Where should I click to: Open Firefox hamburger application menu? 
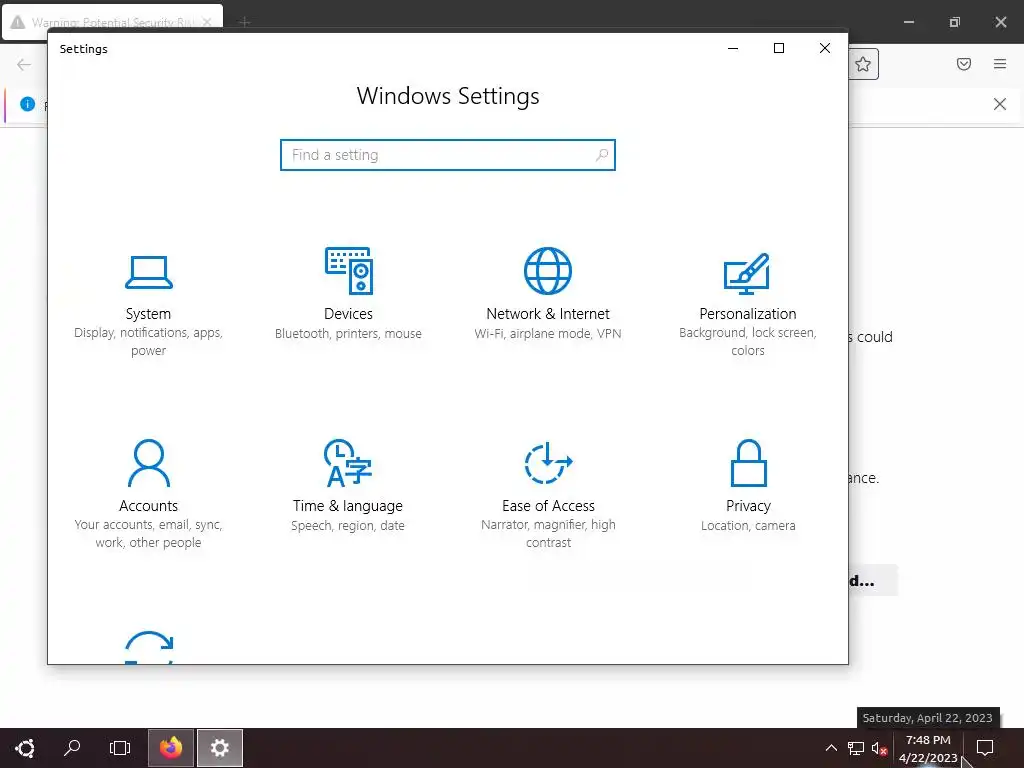[x=1000, y=64]
